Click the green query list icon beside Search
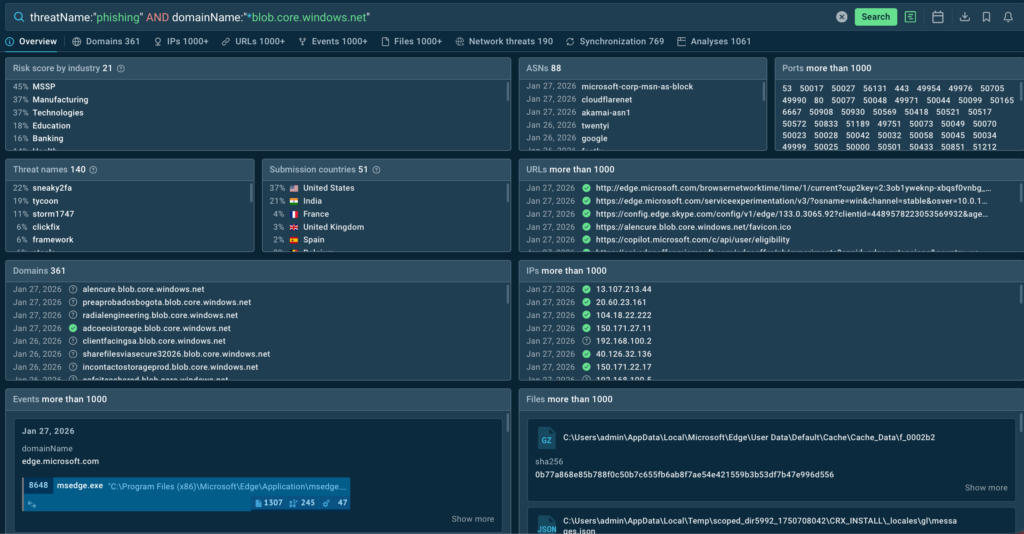This screenshot has height=534, width=1024. (x=910, y=17)
